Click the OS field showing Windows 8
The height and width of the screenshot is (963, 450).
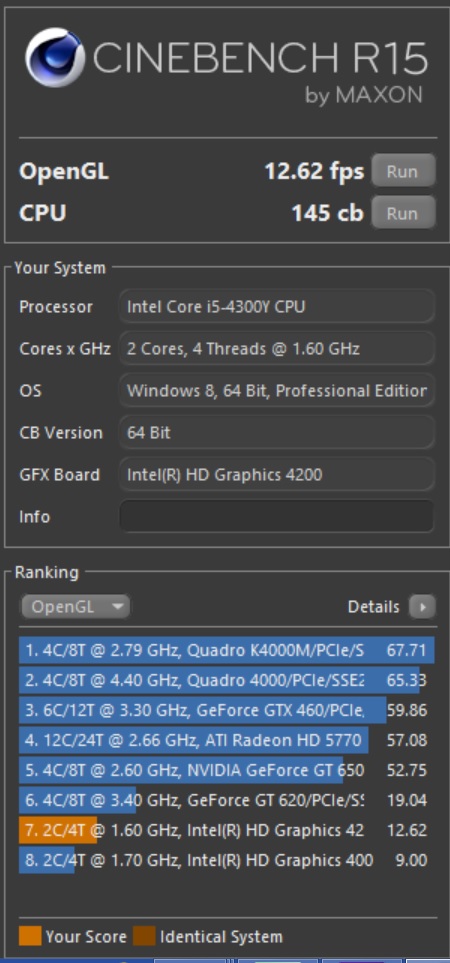(x=277, y=391)
